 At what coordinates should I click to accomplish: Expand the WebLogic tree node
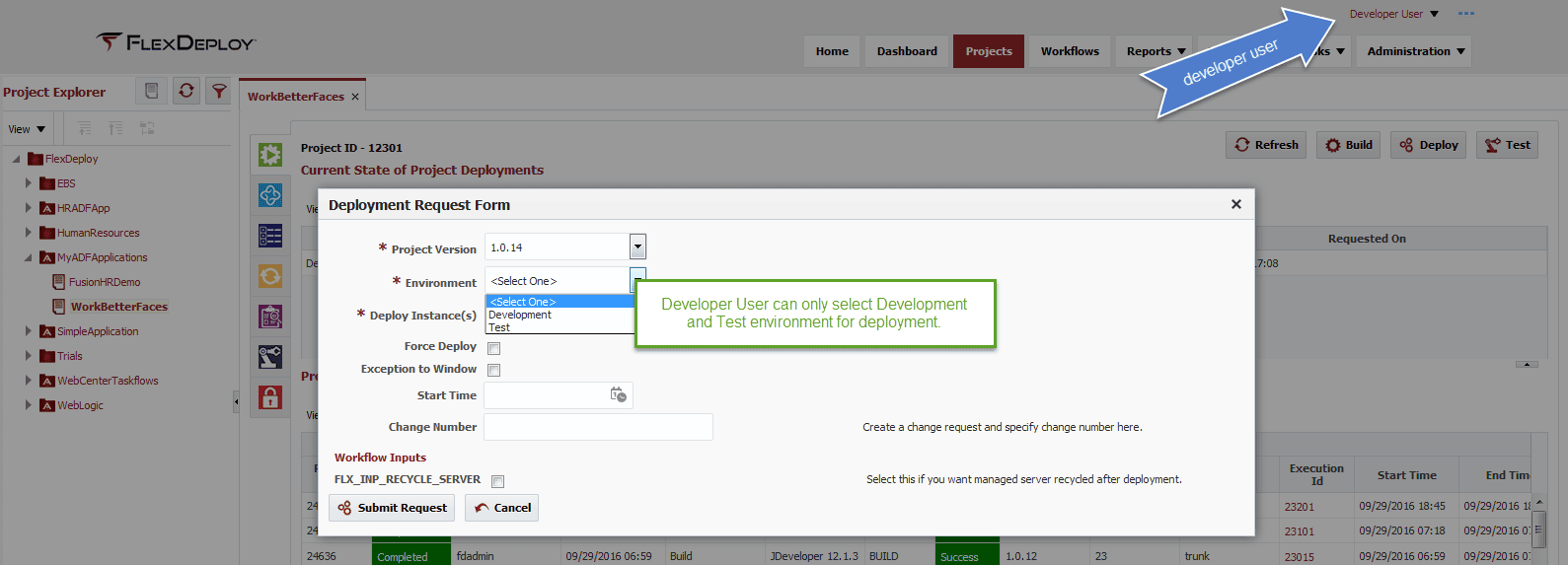point(29,405)
